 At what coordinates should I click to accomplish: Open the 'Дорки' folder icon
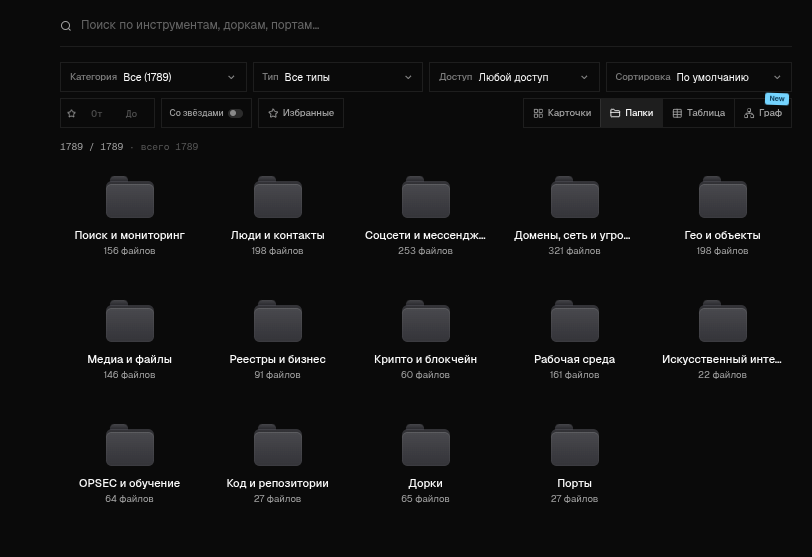click(x=426, y=445)
